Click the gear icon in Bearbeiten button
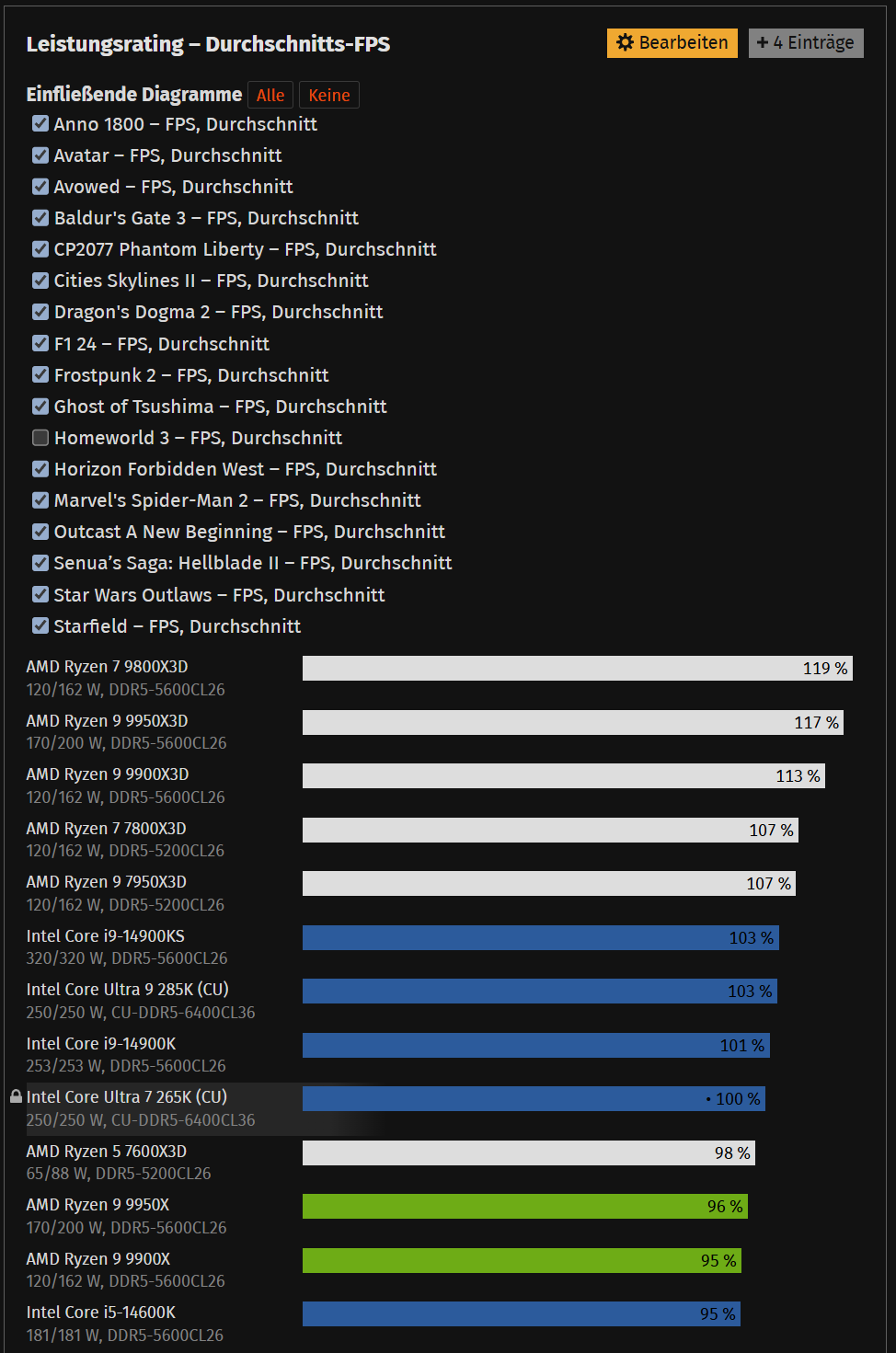This screenshot has height=1353, width=896. click(625, 42)
